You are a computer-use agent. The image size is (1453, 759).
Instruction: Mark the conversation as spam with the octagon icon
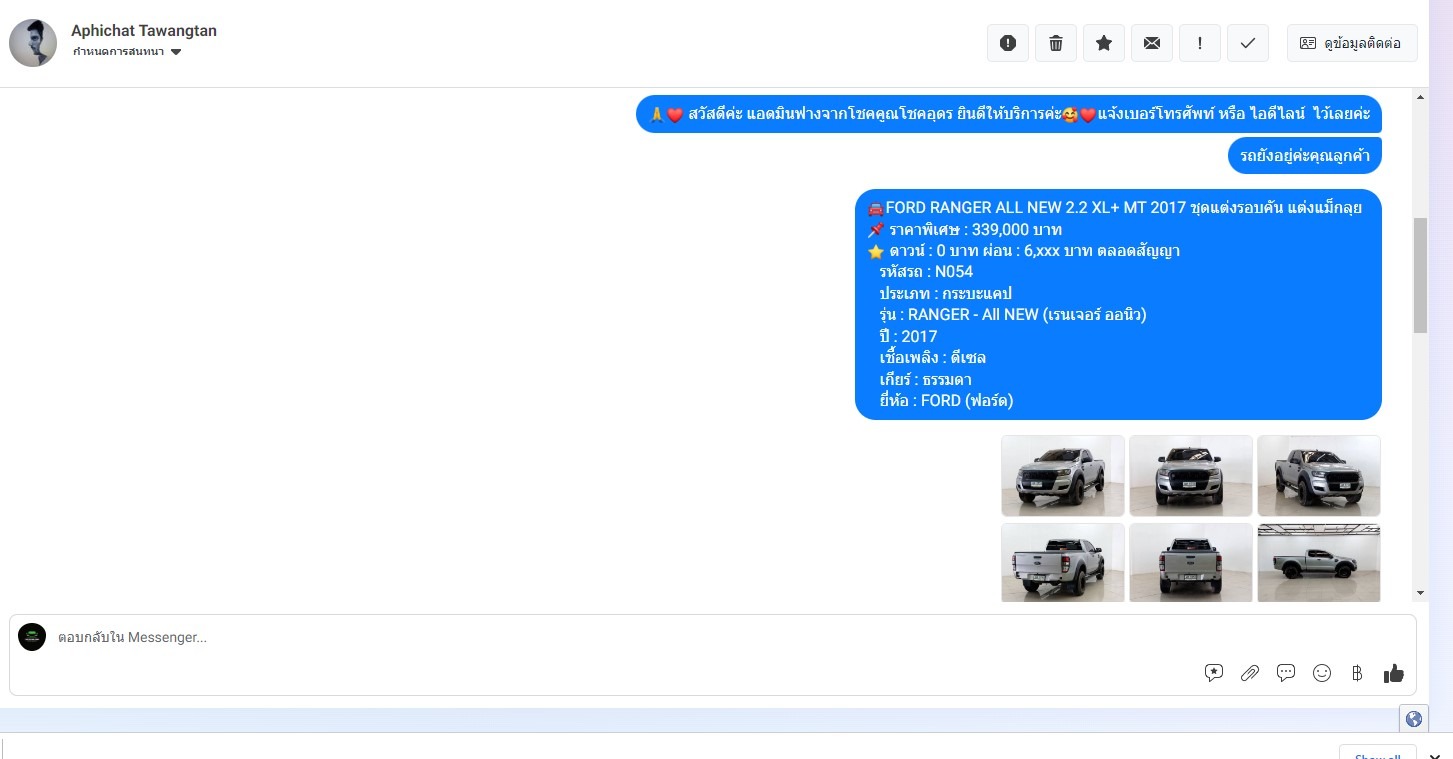1008,43
